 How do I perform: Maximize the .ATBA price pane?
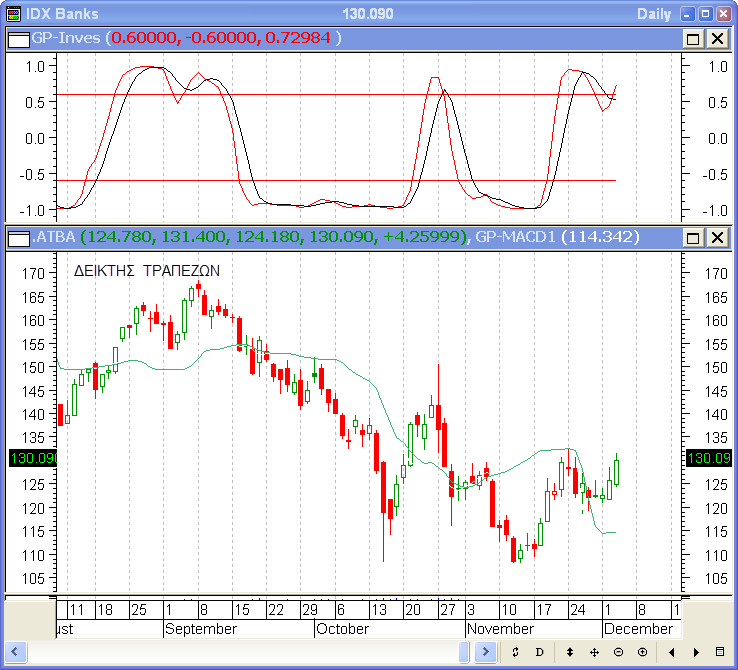pyautogui.click(x=693, y=237)
